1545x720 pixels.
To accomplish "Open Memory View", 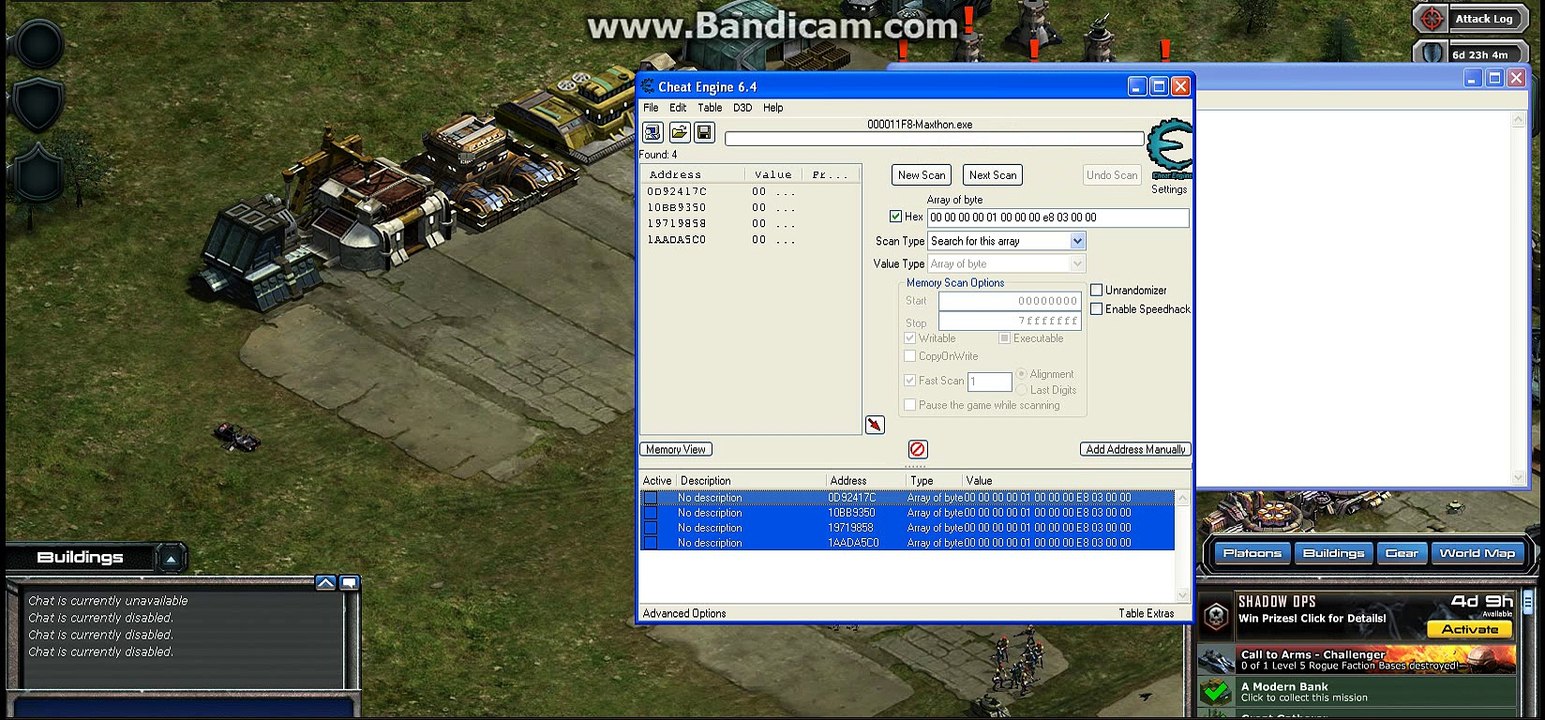I will (x=676, y=449).
